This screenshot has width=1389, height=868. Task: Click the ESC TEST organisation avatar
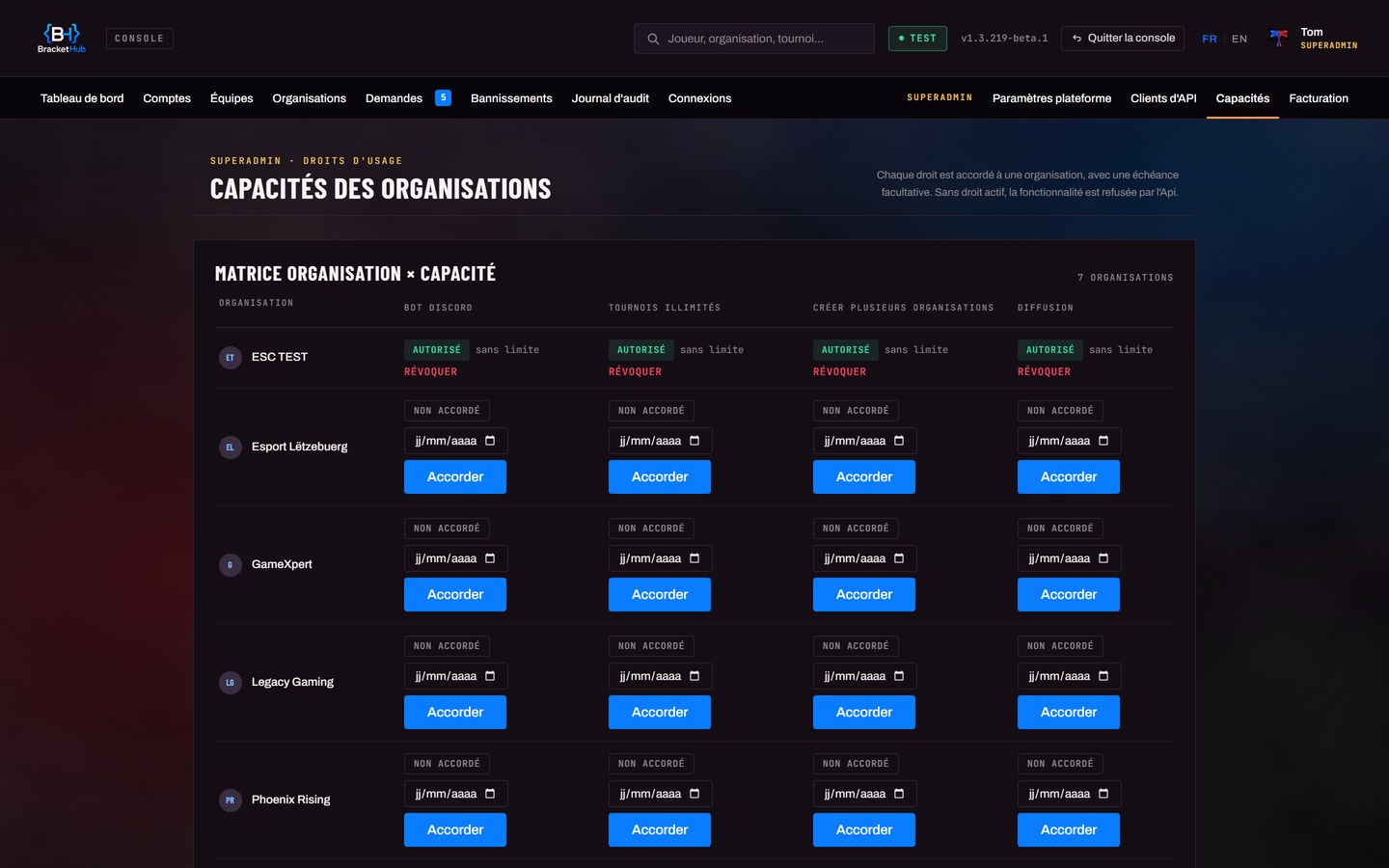[230, 358]
